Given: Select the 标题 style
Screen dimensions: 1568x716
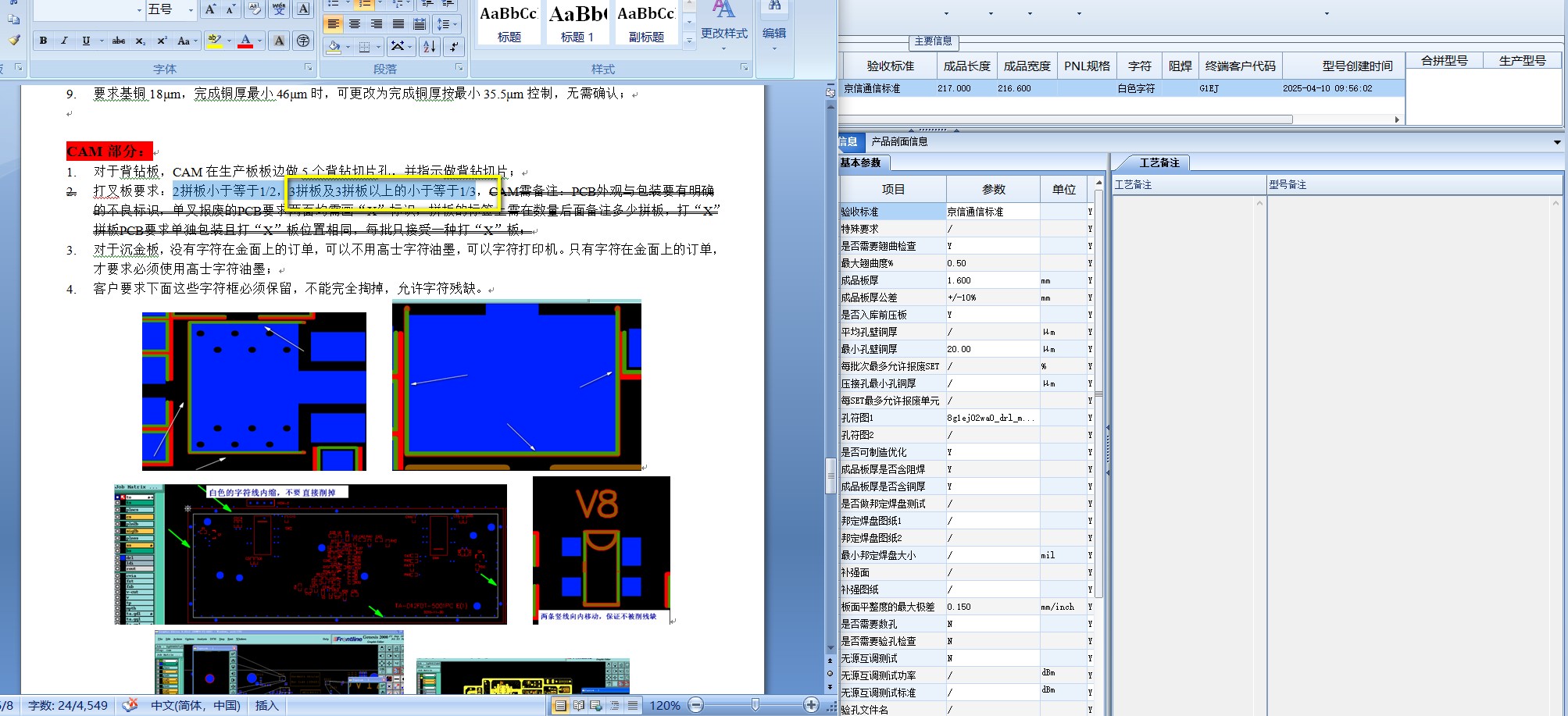Looking at the screenshot, I should pos(509,23).
